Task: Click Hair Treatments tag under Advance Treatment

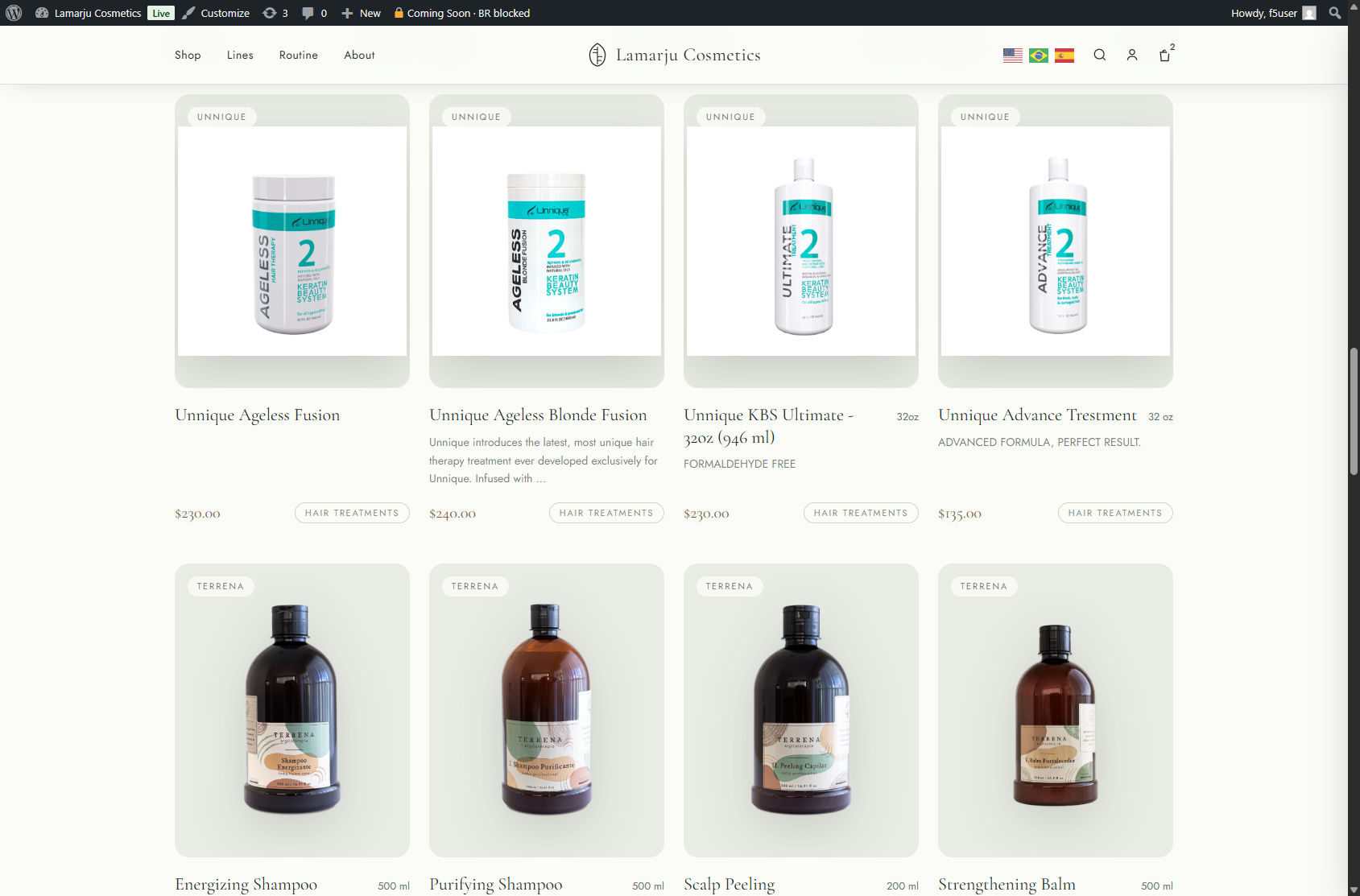Action: point(1115,513)
